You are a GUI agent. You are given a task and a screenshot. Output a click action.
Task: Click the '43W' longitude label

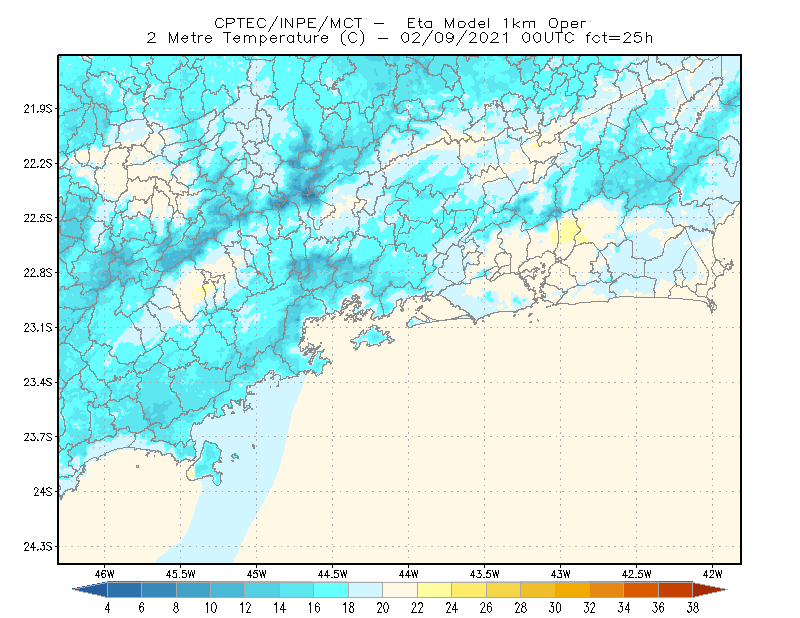(x=561, y=574)
